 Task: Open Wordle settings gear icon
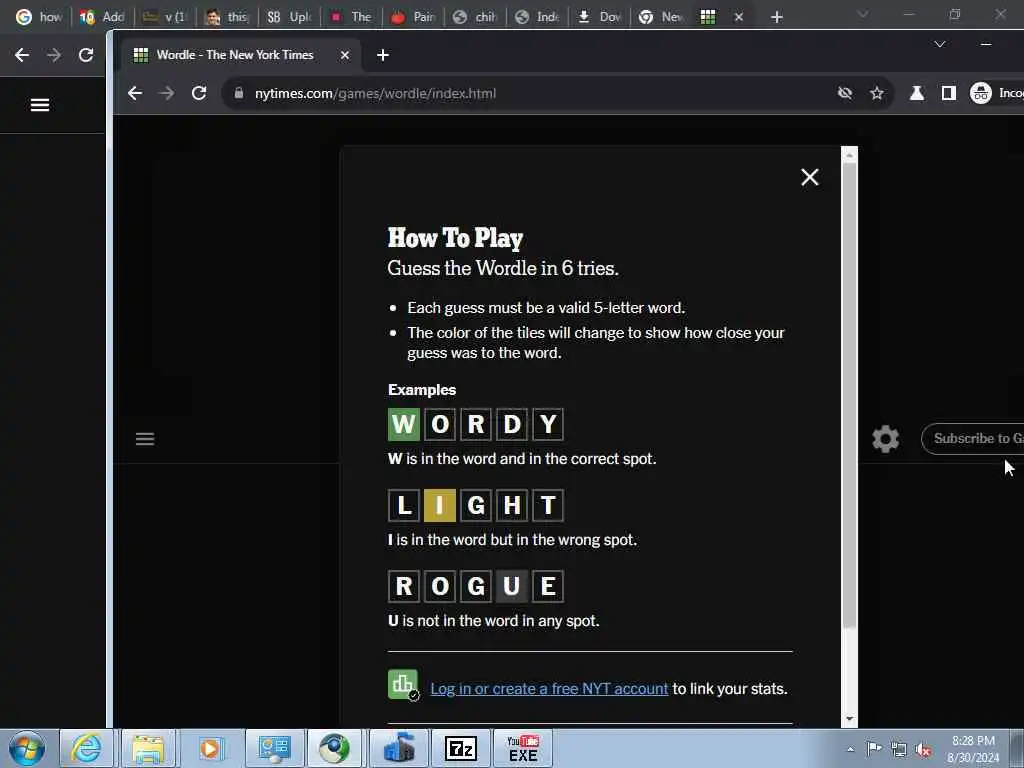coord(886,439)
